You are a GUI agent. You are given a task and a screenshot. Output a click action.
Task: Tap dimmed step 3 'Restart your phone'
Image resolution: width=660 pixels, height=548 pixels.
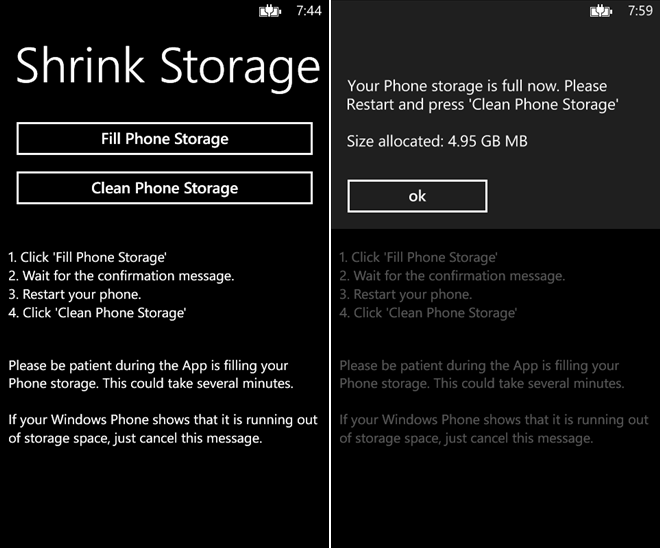pos(403,295)
